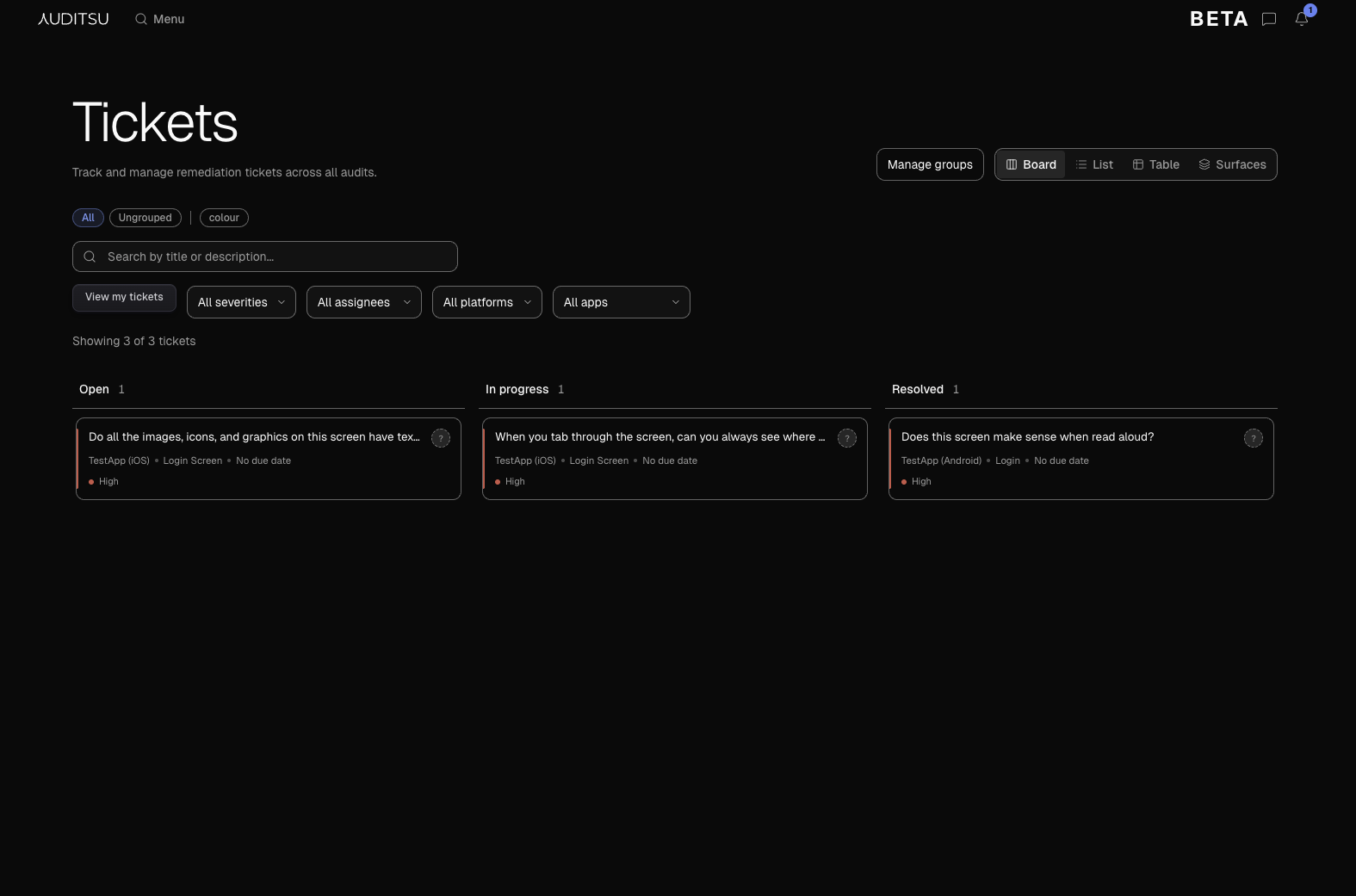Open the feedback chat icon
The width and height of the screenshot is (1356, 896).
[1269, 19]
